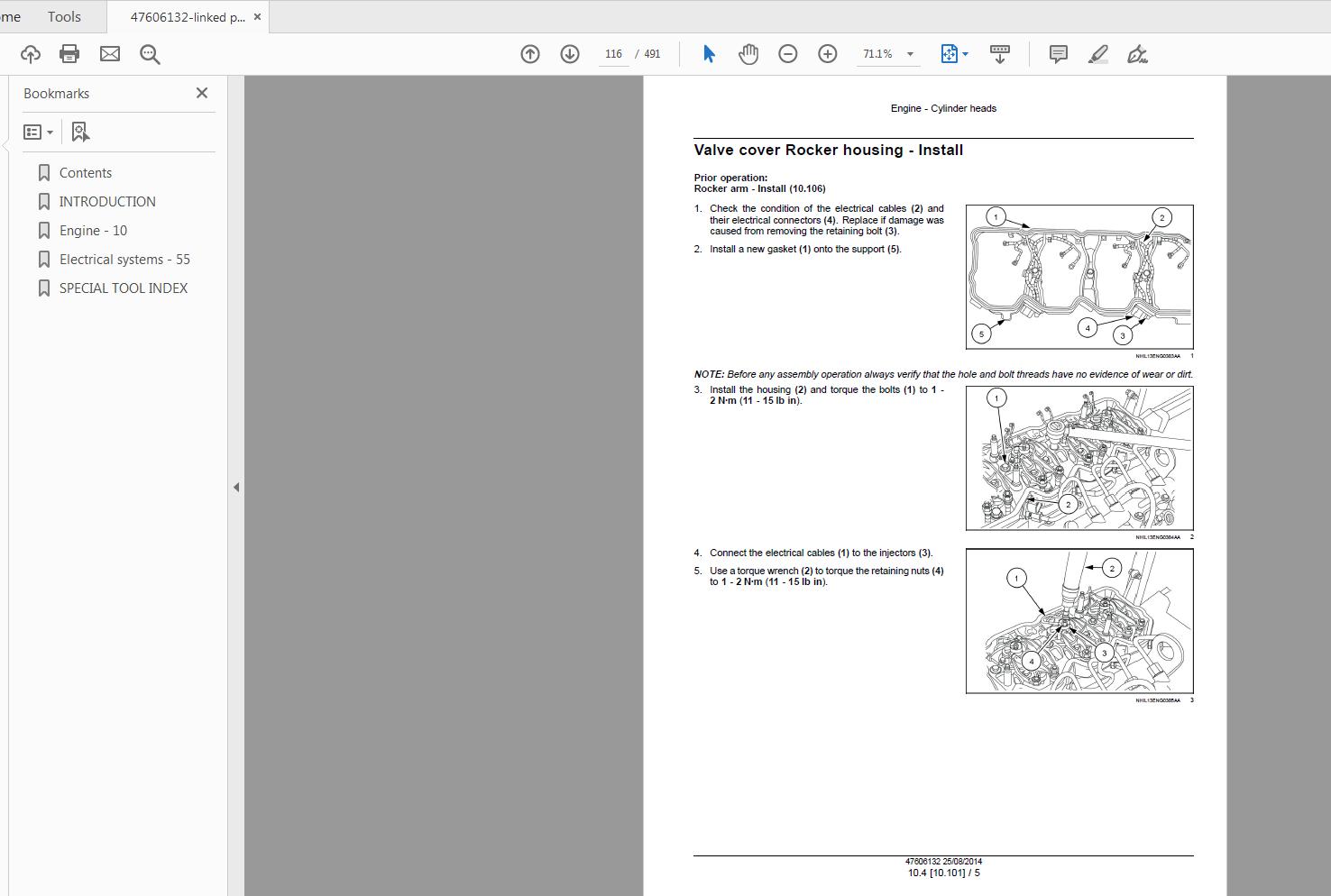Click the Bookmarks panel title
The image size is (1331, 896).
click(56, 94)
